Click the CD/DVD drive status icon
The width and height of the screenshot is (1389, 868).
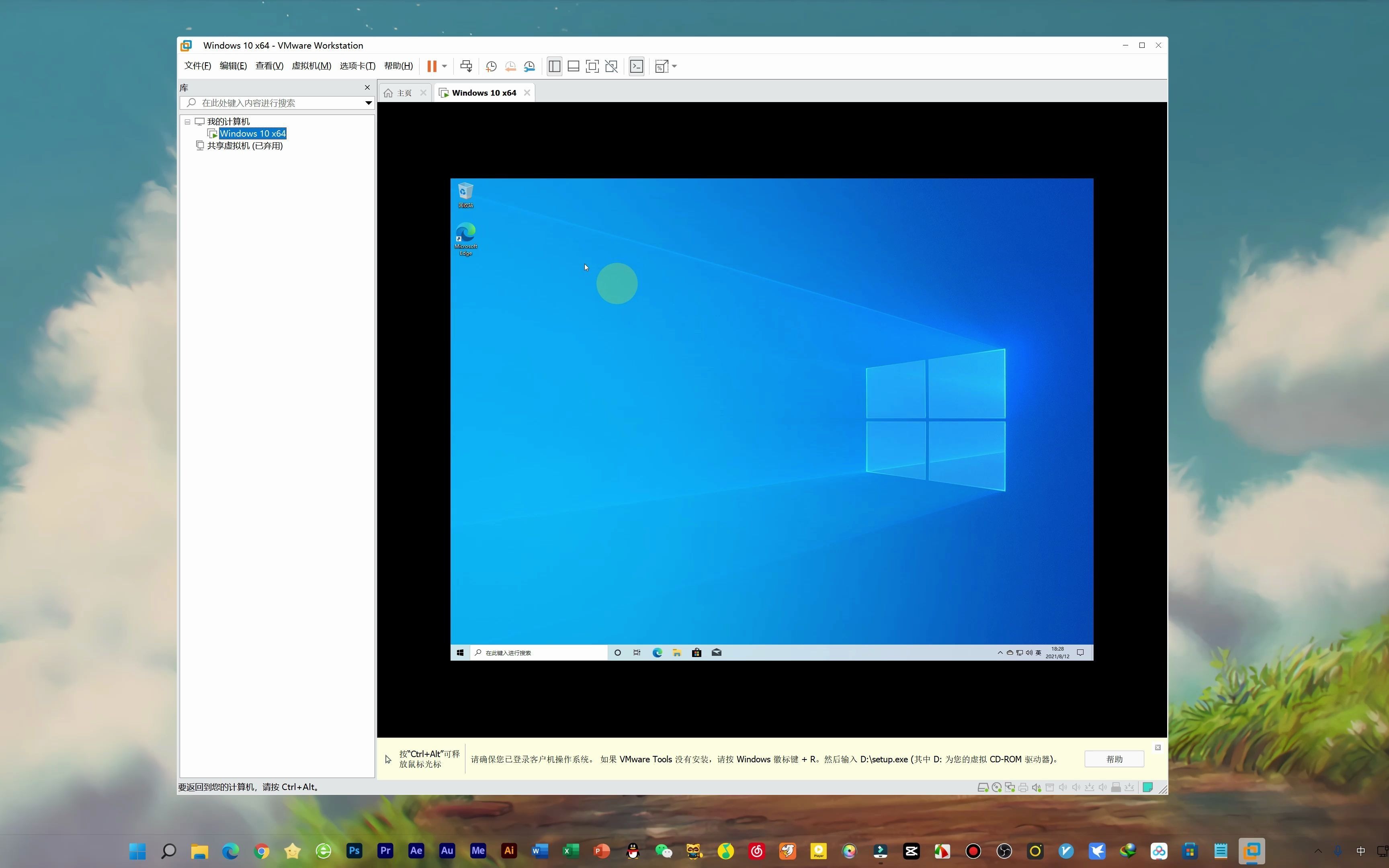(996, 788)
